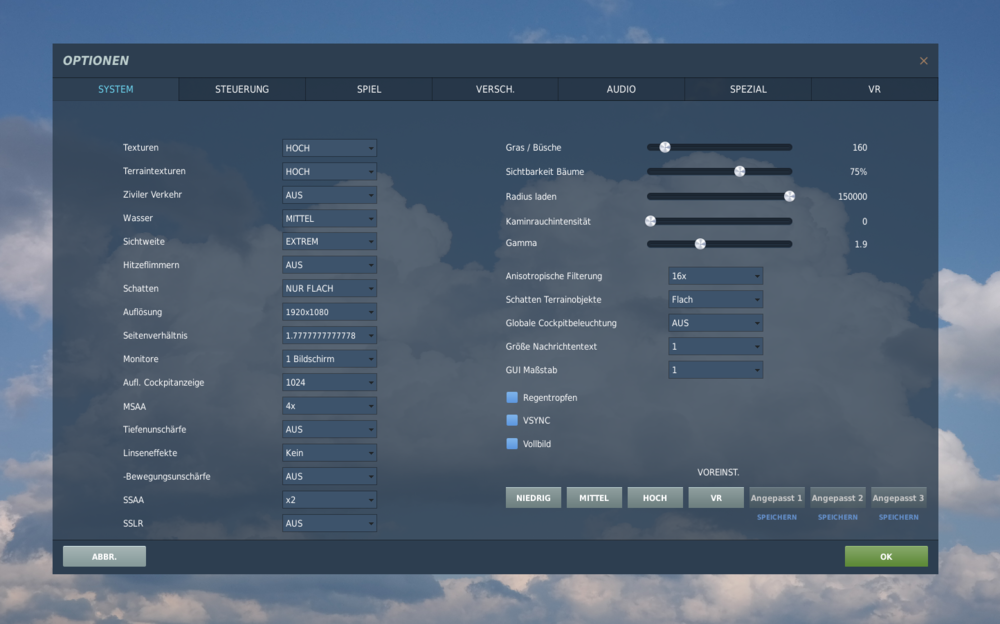Open the Texturen quality dropdown
1000x624 pixels.
point(329,147)
